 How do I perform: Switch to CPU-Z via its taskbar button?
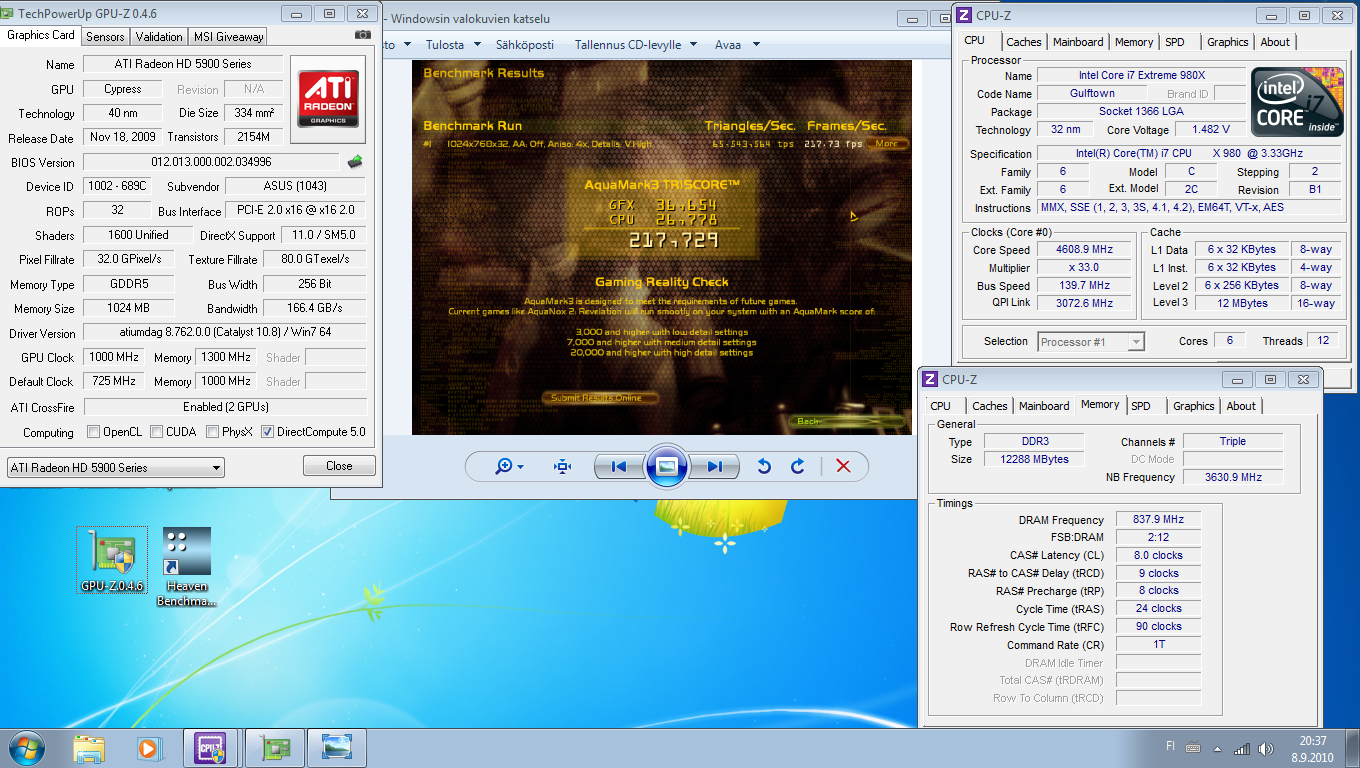[x=211, y=748]
